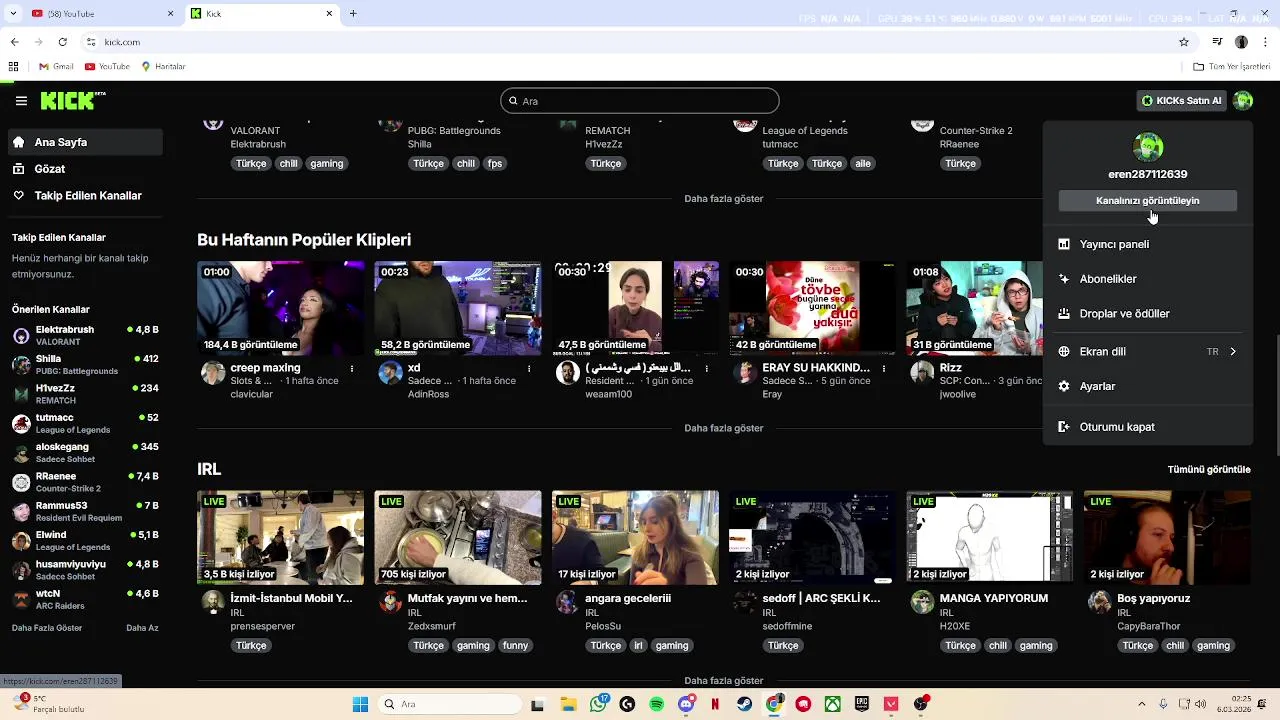The image size is (1280, 720).
Task: Click the fps tag under Shilla
Action: pos(495,164)
